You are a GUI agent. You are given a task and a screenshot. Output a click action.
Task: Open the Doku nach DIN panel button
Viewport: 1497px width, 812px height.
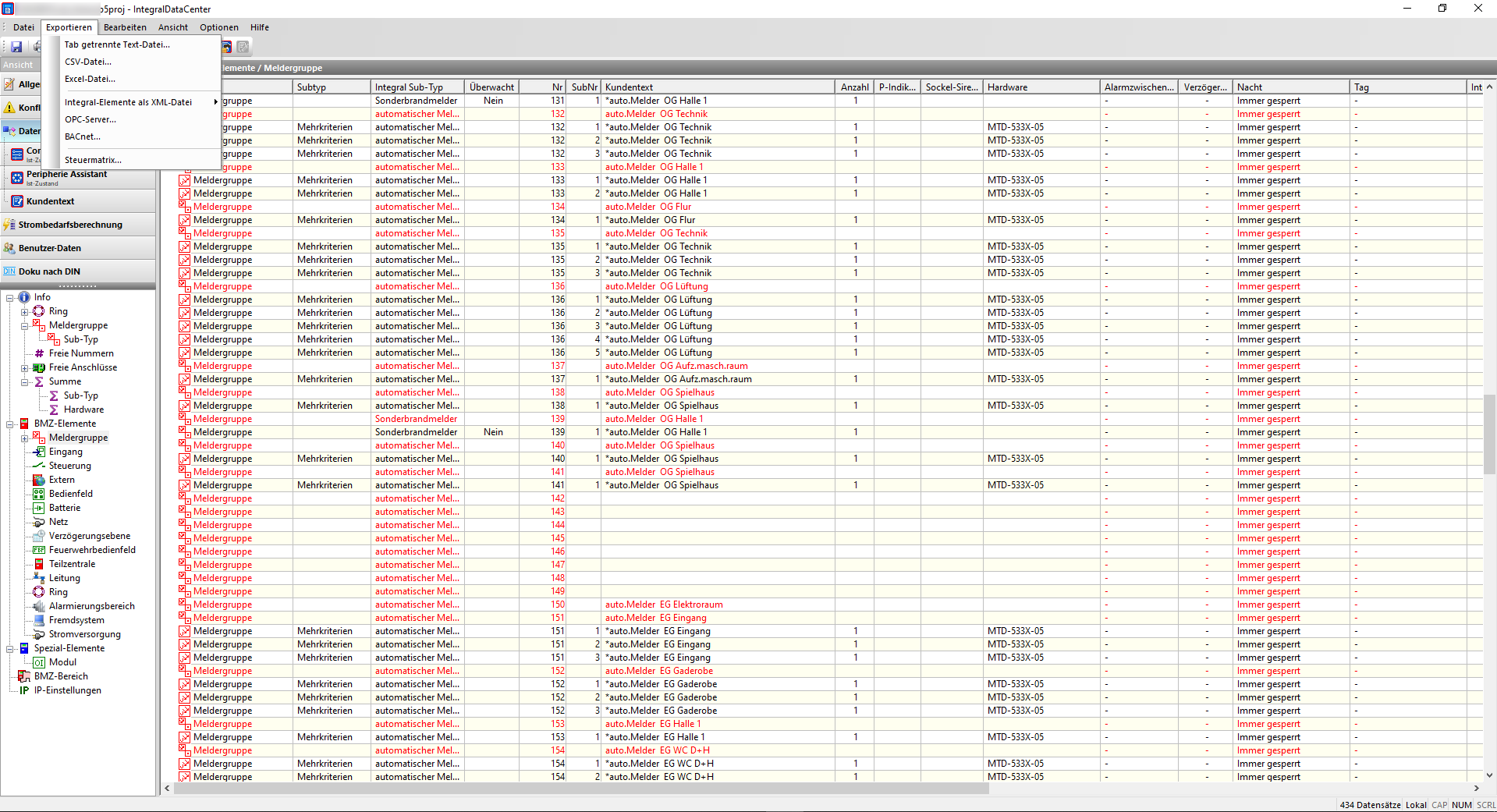pos(78,271)
